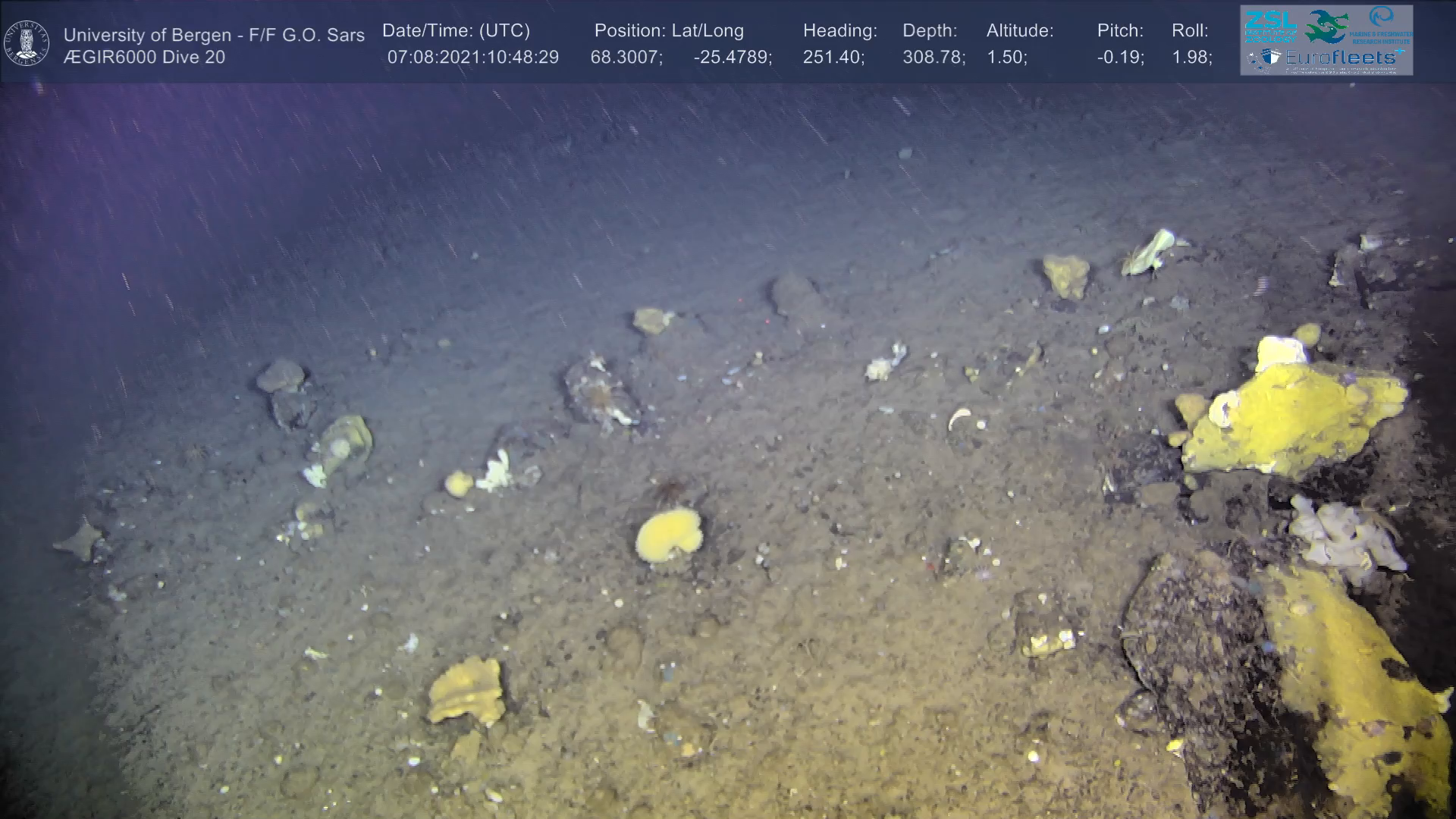Viewport: 1456px width, 819px height.
Task: Click the ZSL Institute of Zoology logo
Action: [x=1269, y=26]
